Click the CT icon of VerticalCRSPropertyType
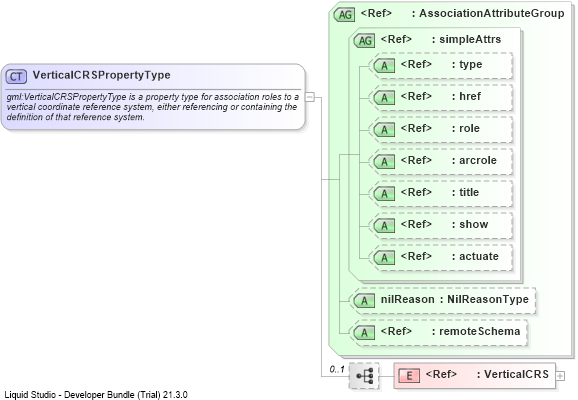 click(16, 76)
